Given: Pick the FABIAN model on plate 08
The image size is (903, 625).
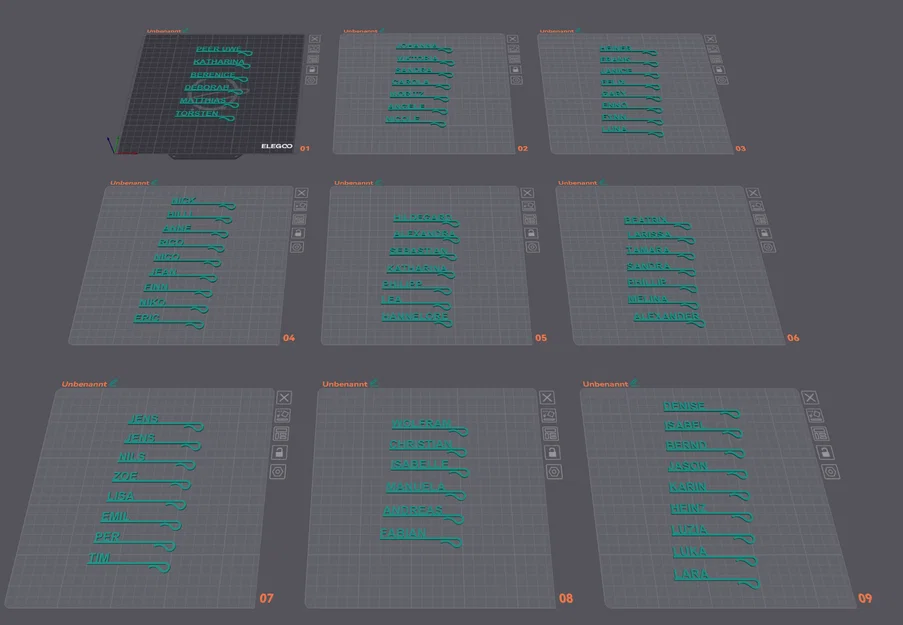Looking at the screenshot, I should click(421, 536).
